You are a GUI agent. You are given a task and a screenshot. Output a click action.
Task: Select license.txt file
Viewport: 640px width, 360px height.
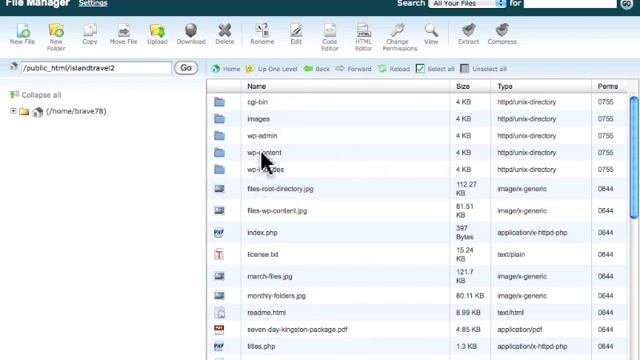(262, 255)
